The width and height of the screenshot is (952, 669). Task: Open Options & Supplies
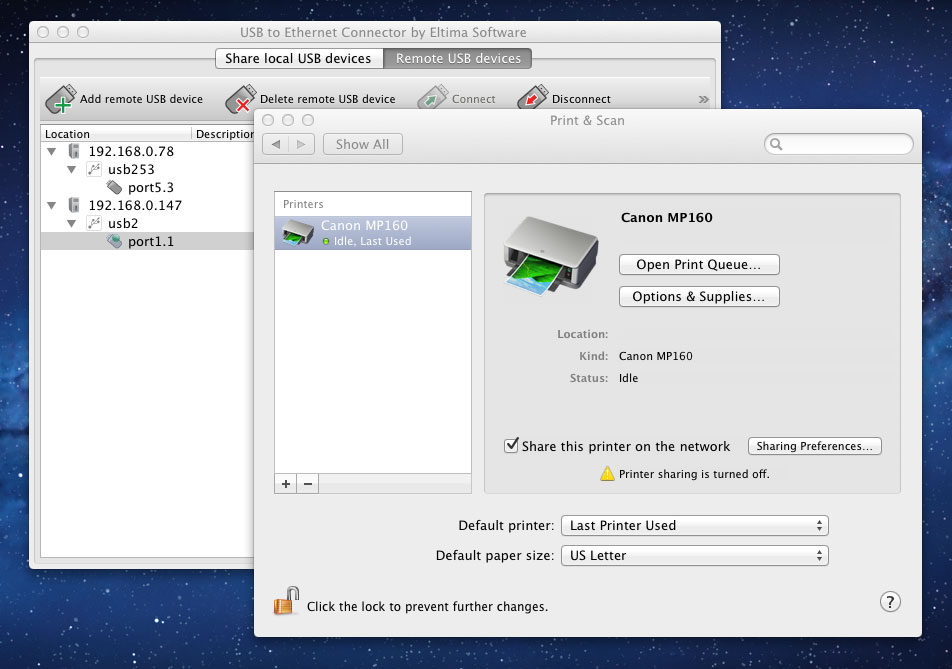(699, 297)
